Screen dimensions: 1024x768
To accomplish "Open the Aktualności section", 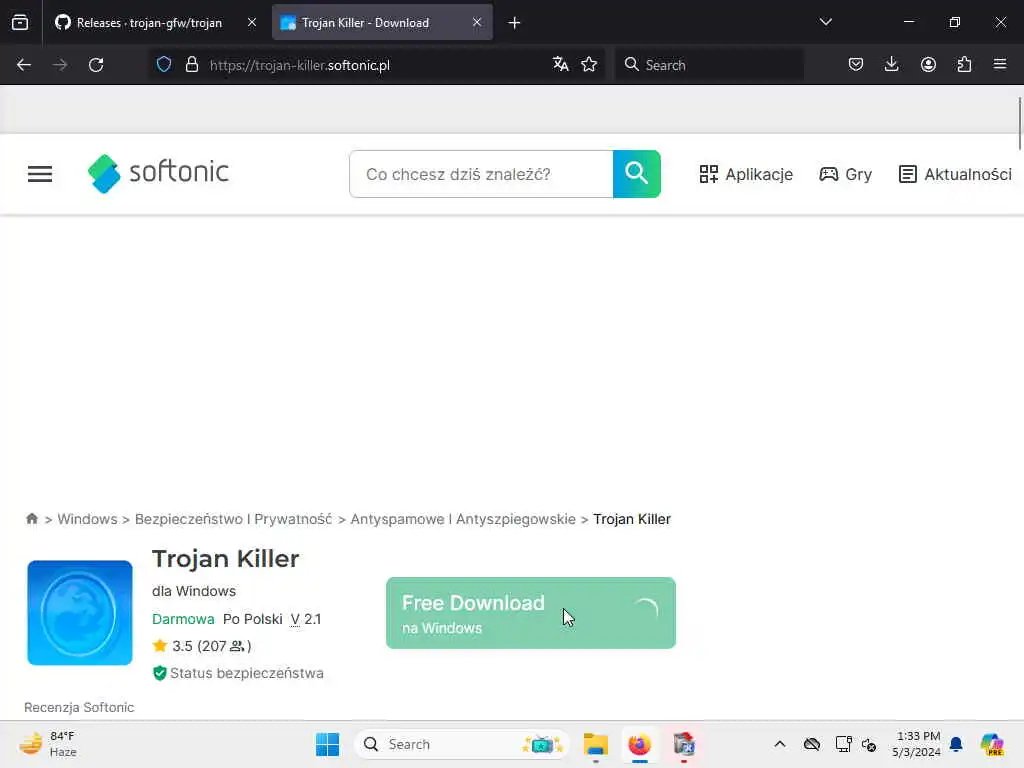I will pos(955,174).
